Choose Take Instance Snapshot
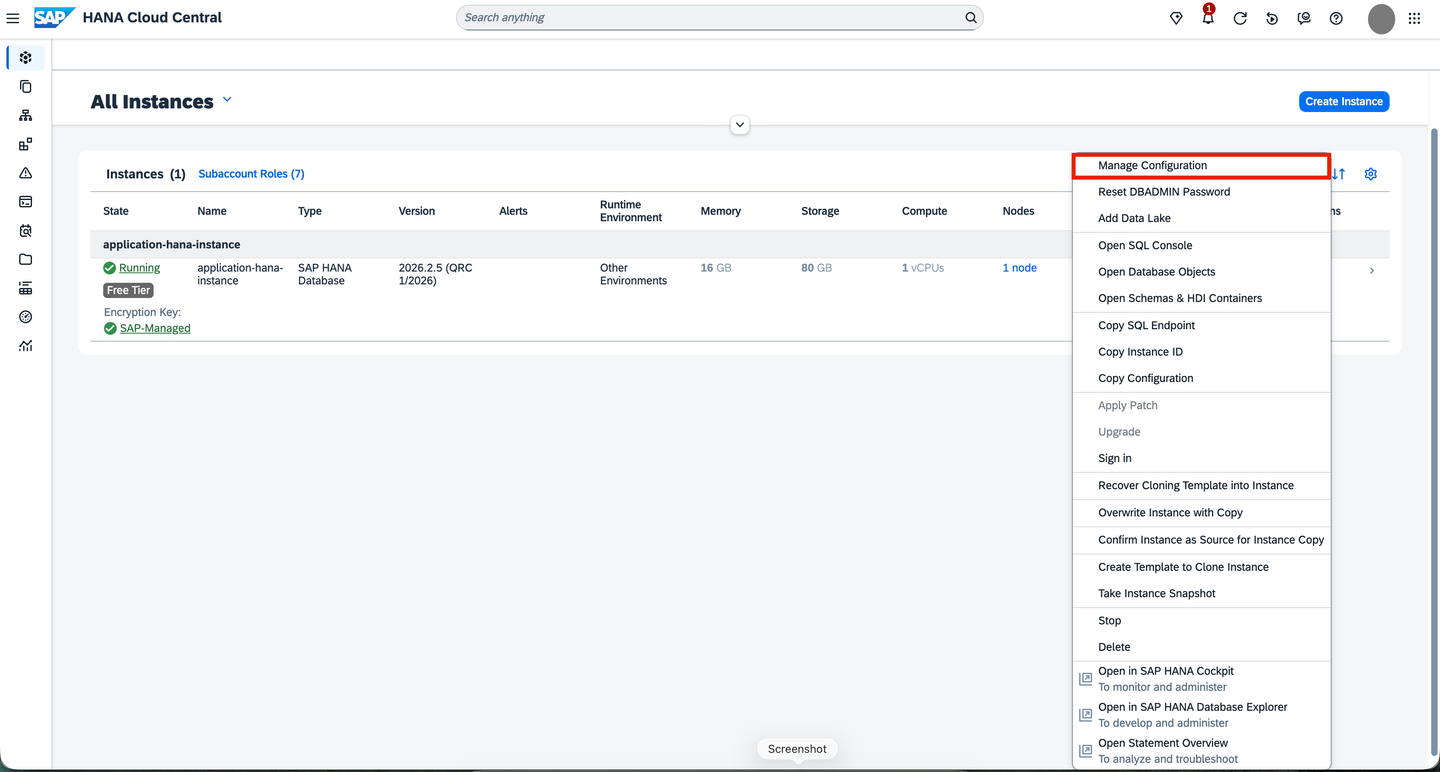The image size is (1440, 772). [x=1201, y=593]
